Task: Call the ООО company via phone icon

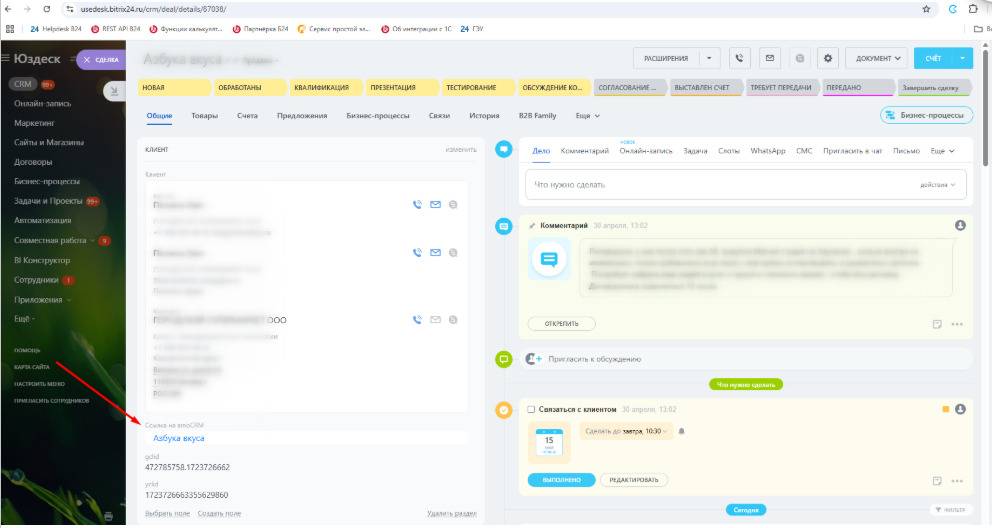Action: 417,320
